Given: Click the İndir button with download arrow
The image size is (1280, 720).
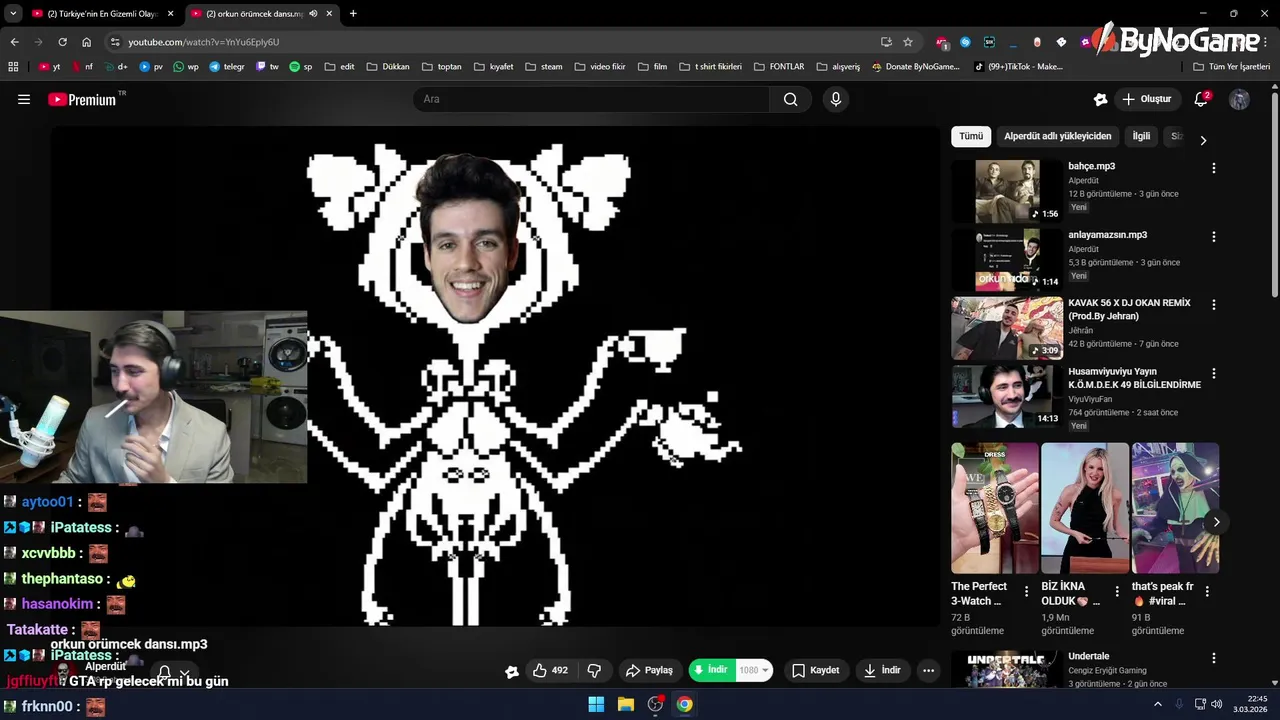Looking at the screenshot, I should 882,670.
